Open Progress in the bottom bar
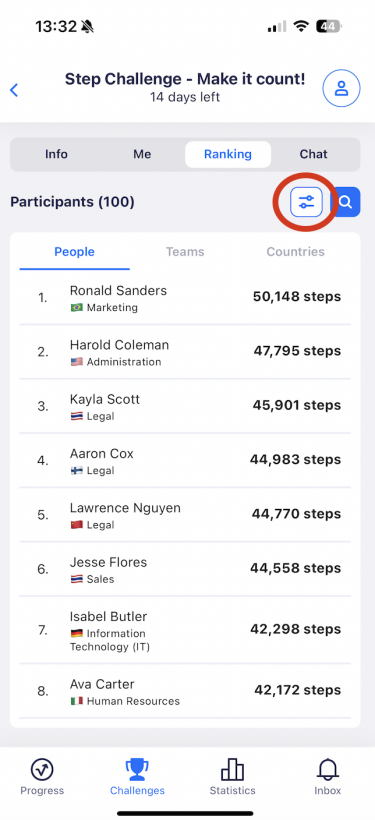 coord(42,777)
